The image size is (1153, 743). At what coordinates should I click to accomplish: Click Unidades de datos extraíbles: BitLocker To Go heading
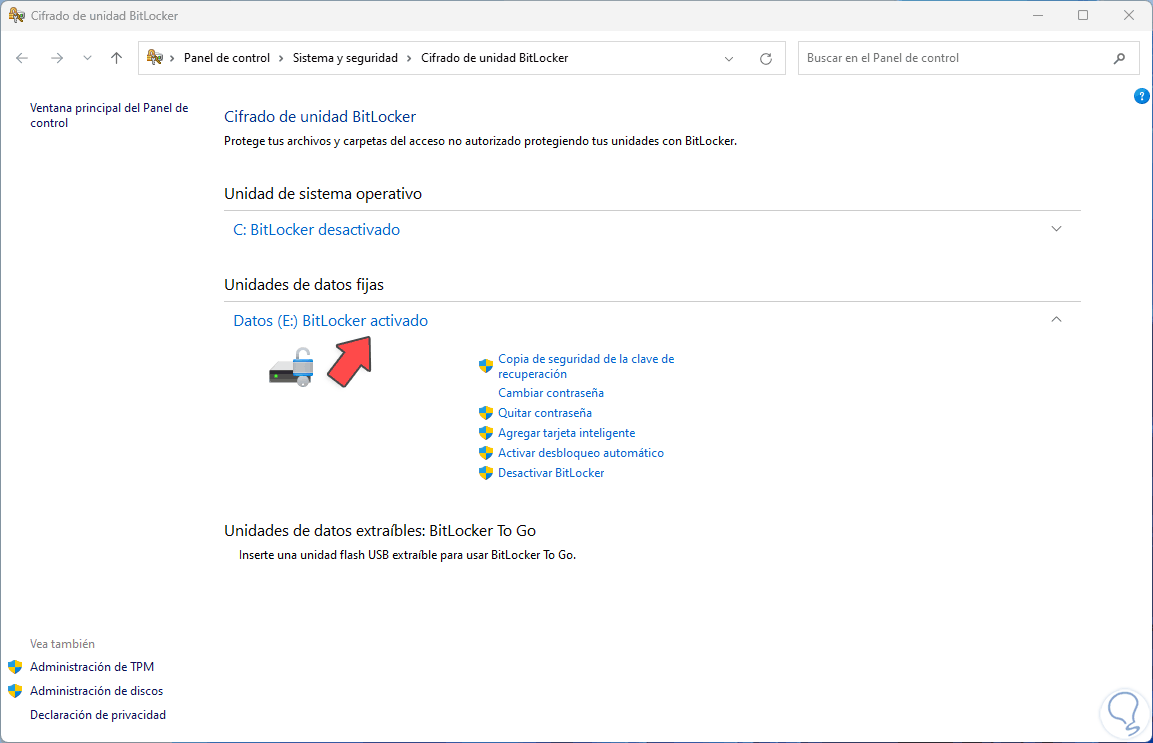pyautogui.click(x=379, y=530)
